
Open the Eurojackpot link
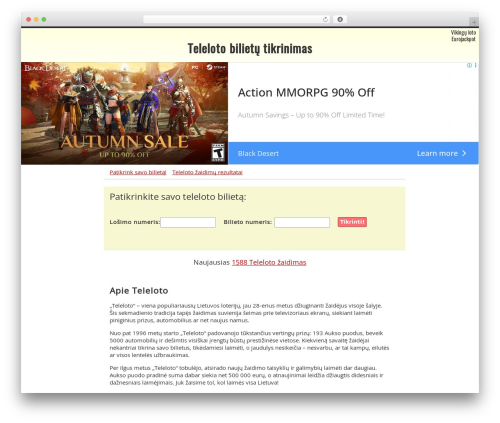pos(463,39)
